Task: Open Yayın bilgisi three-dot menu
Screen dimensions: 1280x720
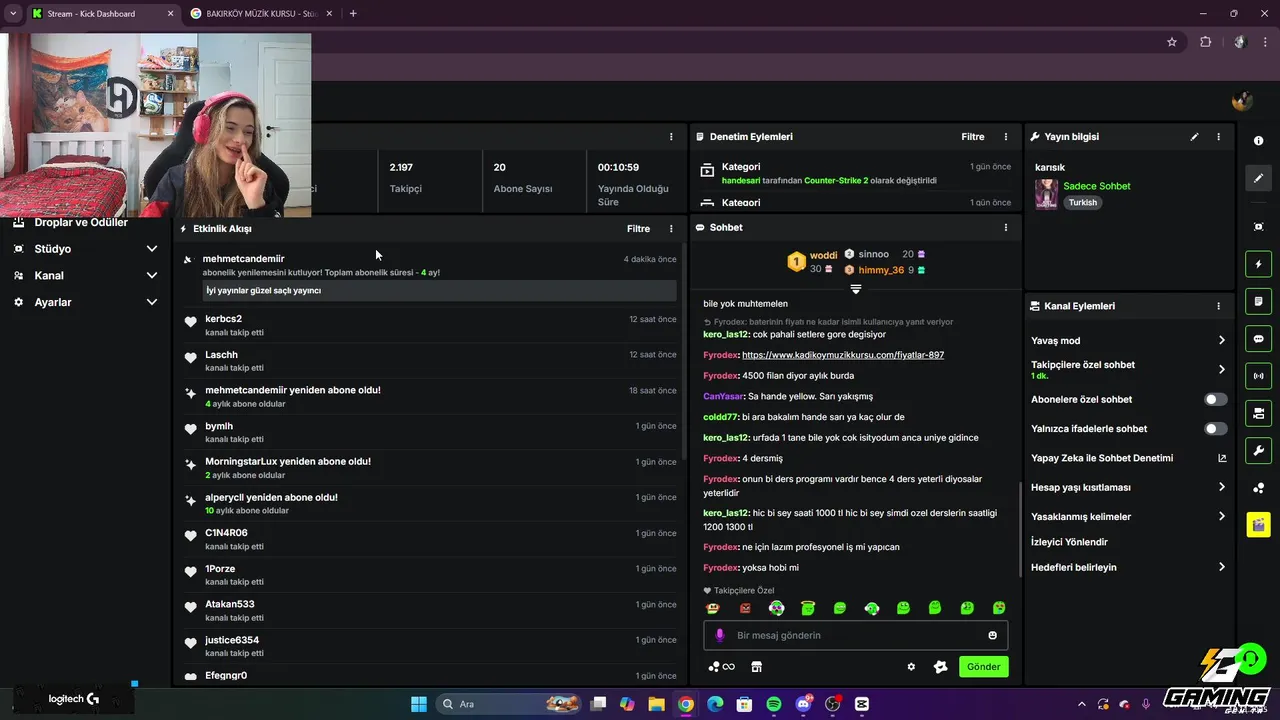Action: point(1218,137)
